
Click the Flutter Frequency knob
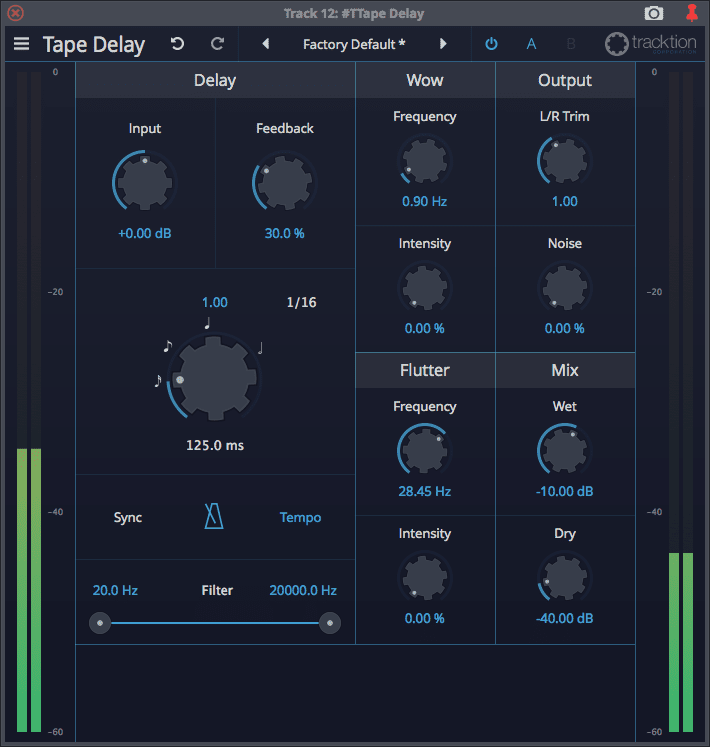coord(425,449)
